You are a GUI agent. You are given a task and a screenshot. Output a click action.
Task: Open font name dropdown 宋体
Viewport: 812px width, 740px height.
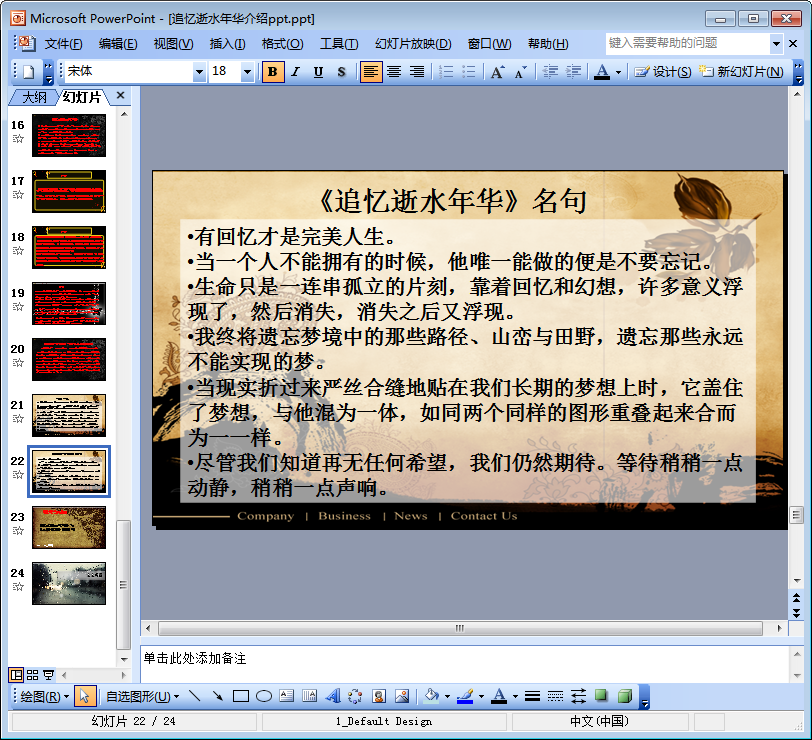[x=199, y=72]
